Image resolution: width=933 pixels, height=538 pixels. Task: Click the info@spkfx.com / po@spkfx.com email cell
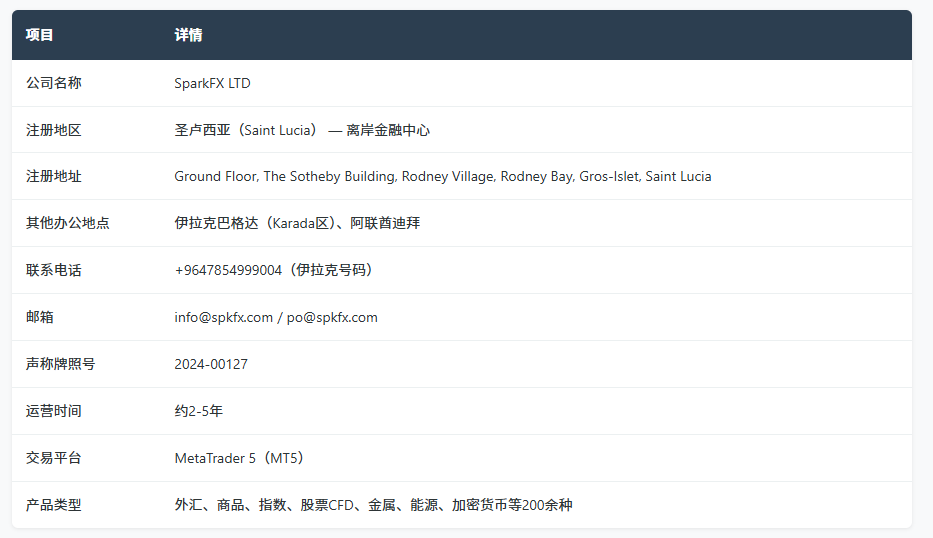276,317
